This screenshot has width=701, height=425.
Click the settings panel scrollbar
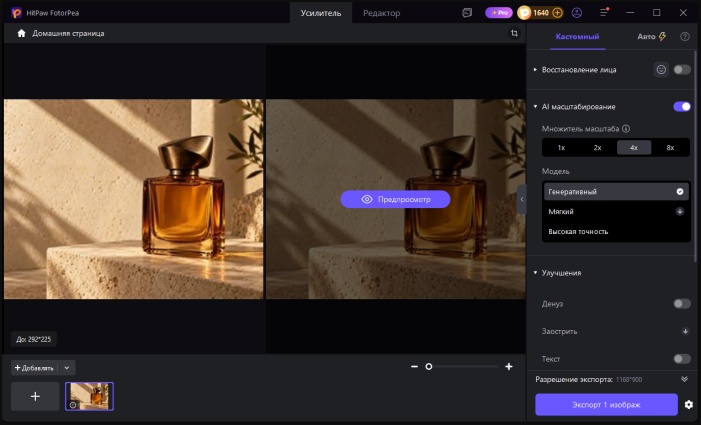pyautogui.click(x=695, y=156)
